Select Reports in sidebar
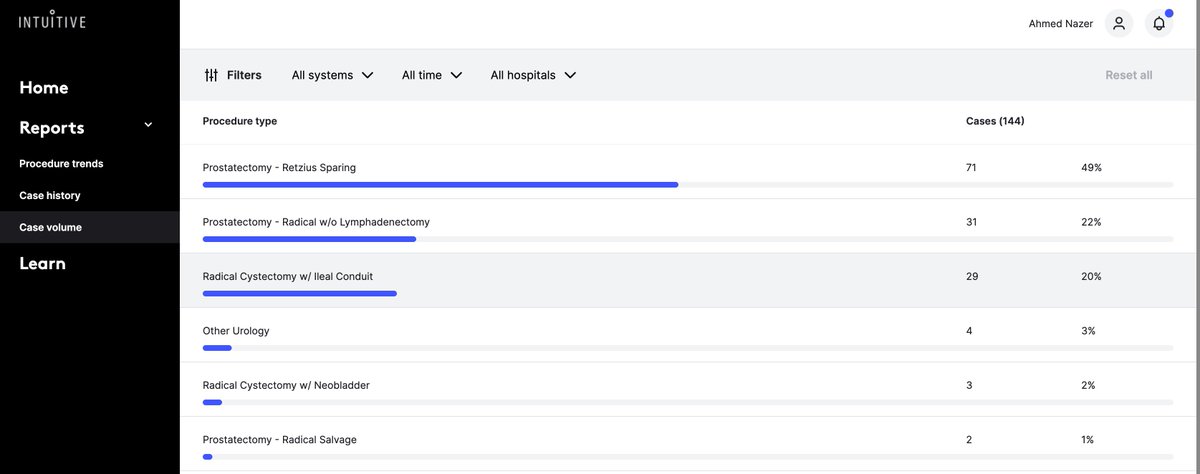1200x474 pixels. coord(52,128)
